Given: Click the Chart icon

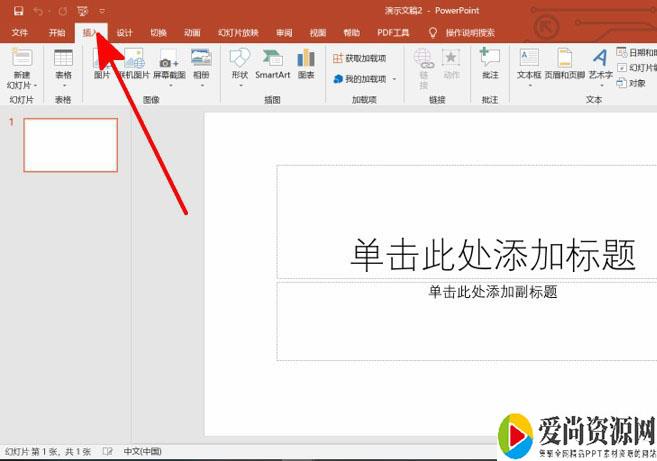Looking at the screenshot, I should coord(306,58).
